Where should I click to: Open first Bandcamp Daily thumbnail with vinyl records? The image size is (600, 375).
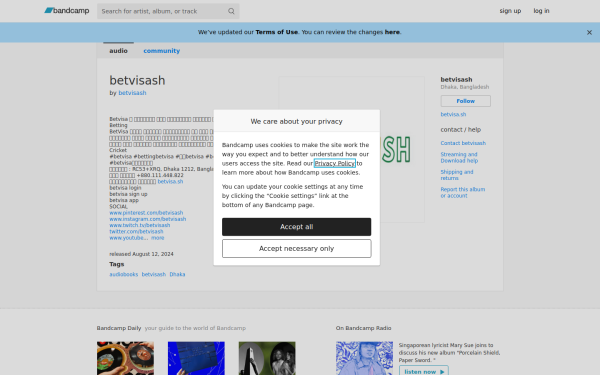tap(125, 358)
